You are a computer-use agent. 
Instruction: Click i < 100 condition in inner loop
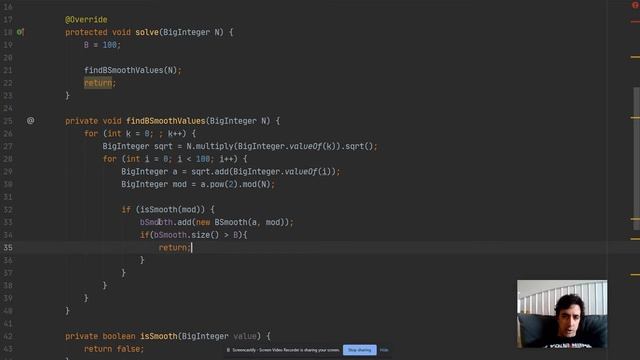point(195,159)
